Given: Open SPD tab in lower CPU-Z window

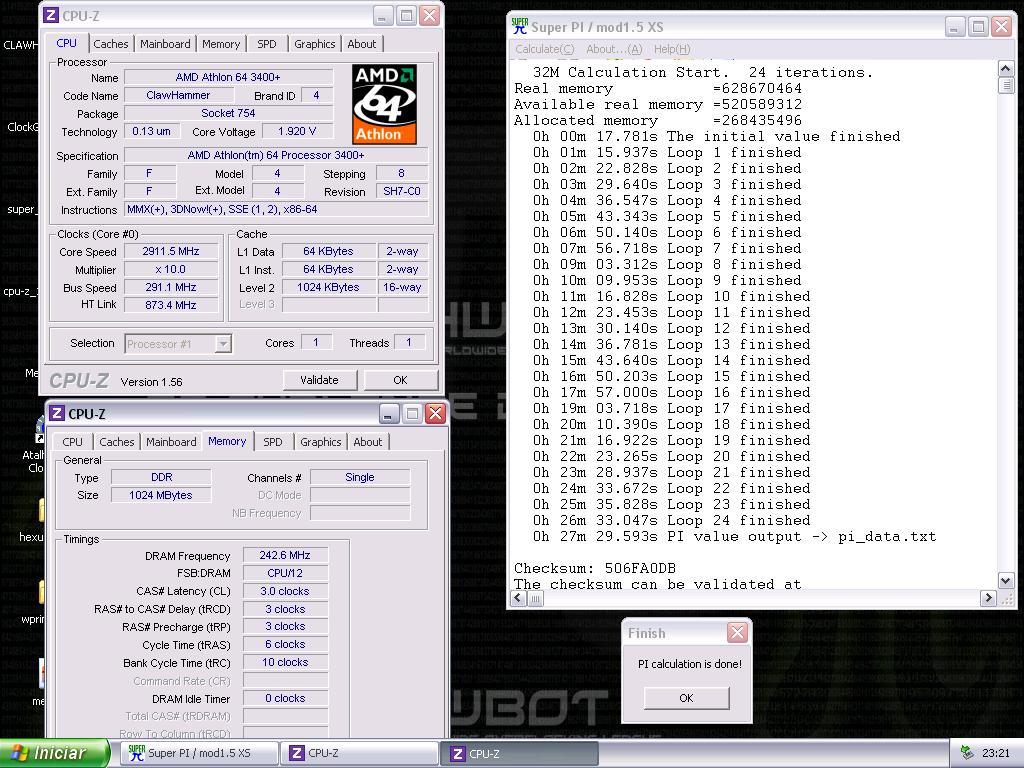Looking at the screenshot, I should pyautogui.click(x=273, y=442).
